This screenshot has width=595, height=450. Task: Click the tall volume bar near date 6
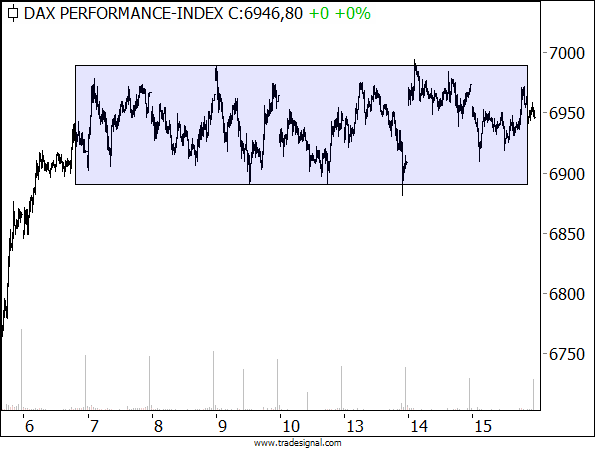(x=22, y=369)
